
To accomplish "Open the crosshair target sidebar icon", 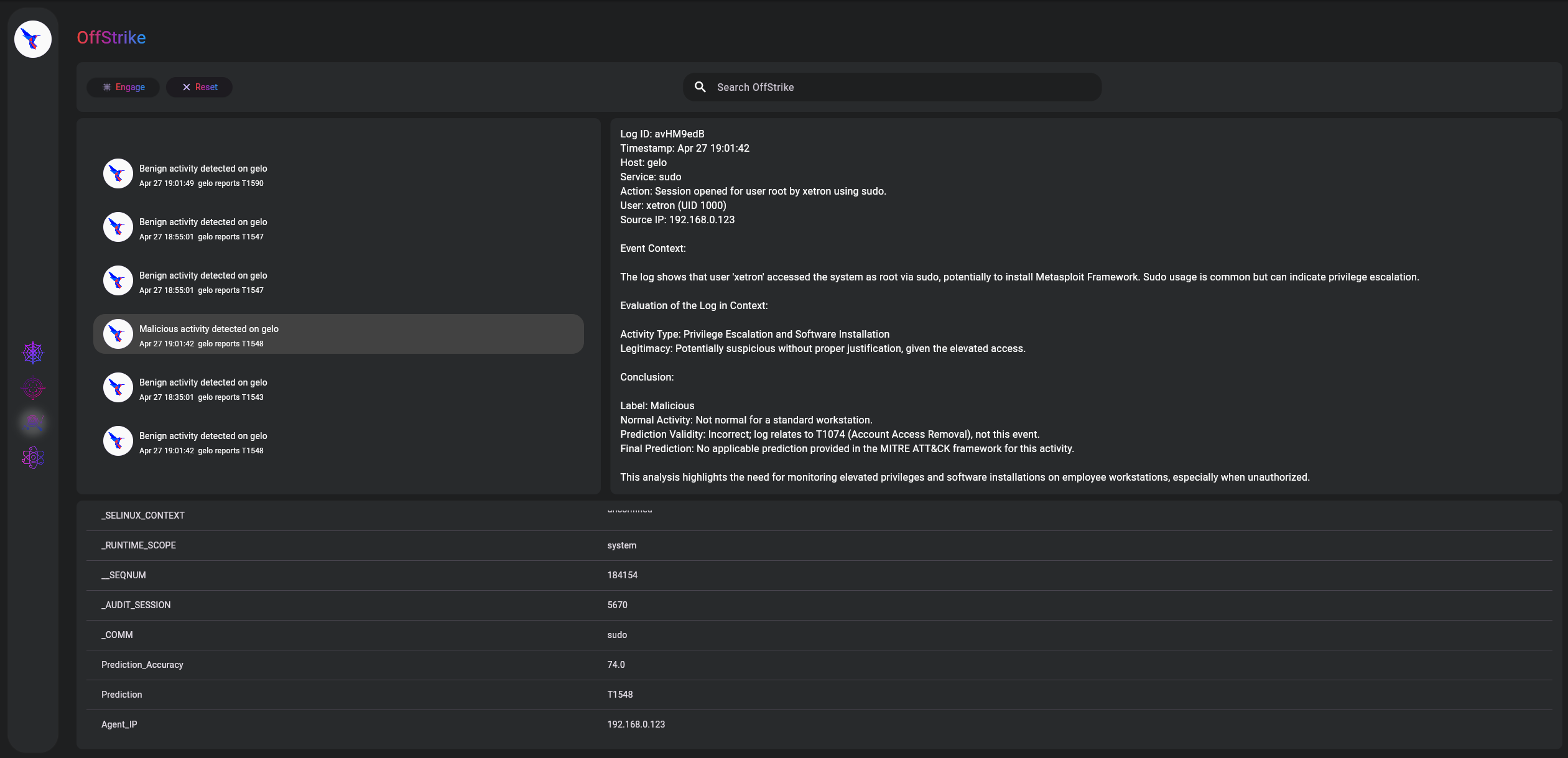I will [33, 388].
